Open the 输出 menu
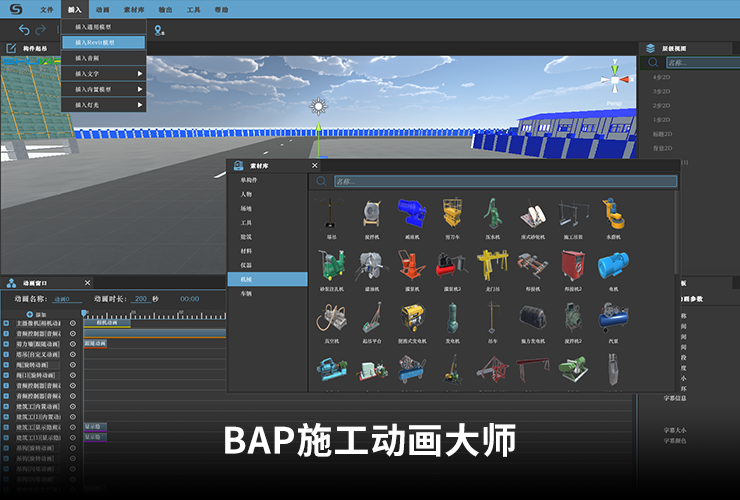 pos(165,9)
